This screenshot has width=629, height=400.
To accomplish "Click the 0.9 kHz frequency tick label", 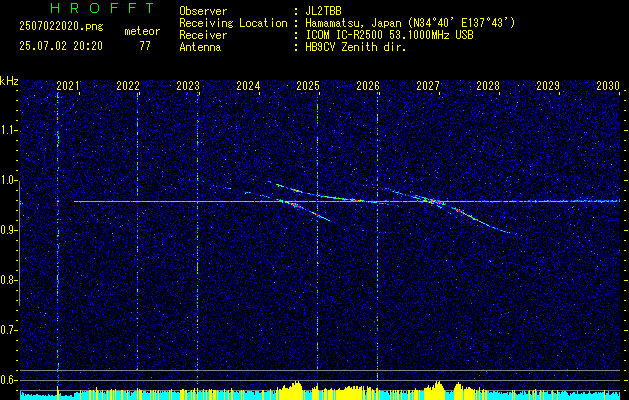I will click(8, 230).
